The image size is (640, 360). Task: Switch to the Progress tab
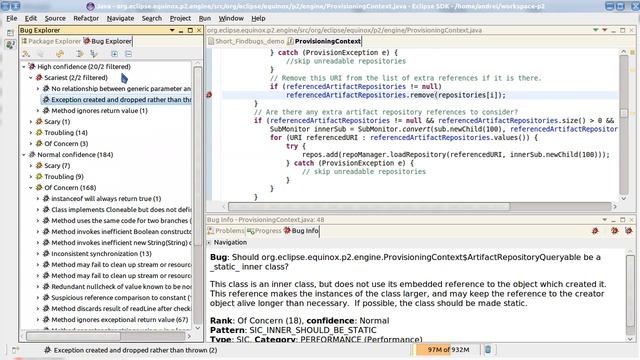click(x=264, y=231)
